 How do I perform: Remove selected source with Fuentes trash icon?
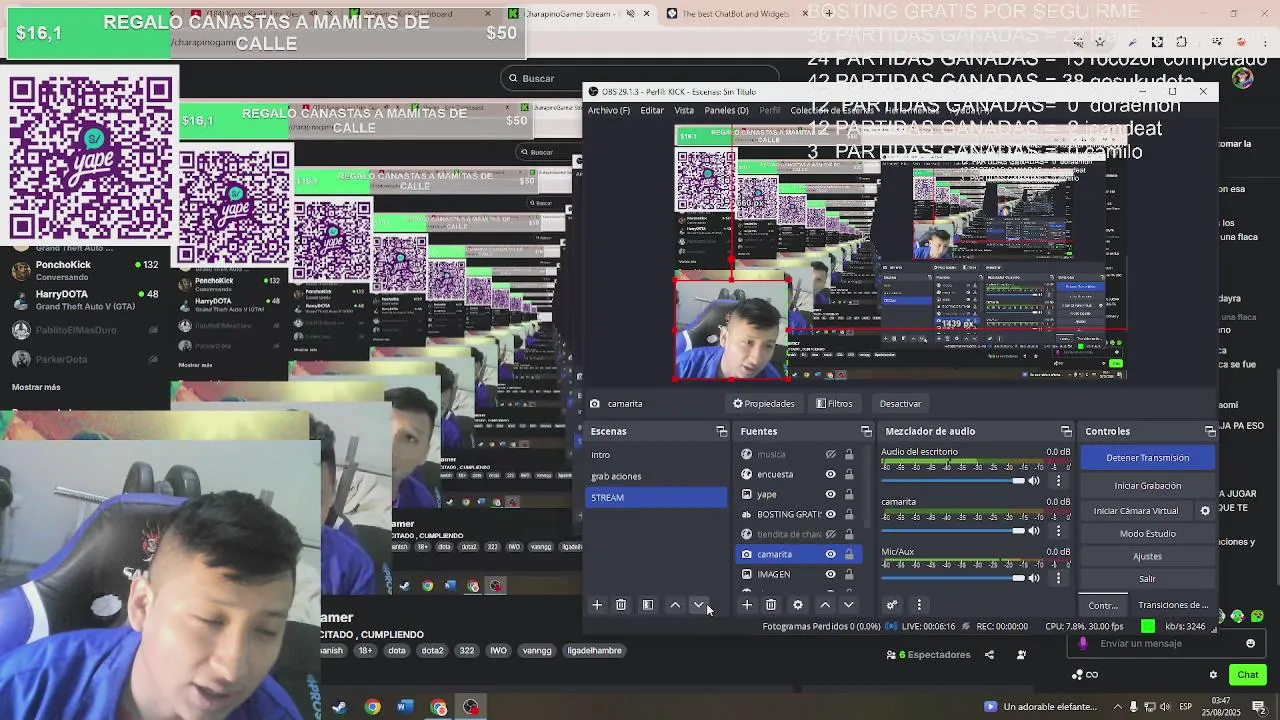(771, 605)
